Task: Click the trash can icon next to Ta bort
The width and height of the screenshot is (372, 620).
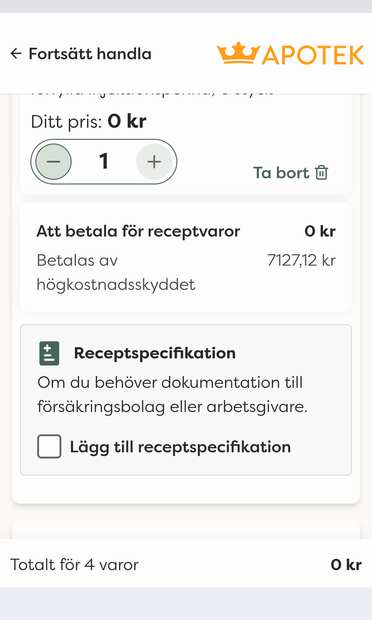Action: (321, 173)
